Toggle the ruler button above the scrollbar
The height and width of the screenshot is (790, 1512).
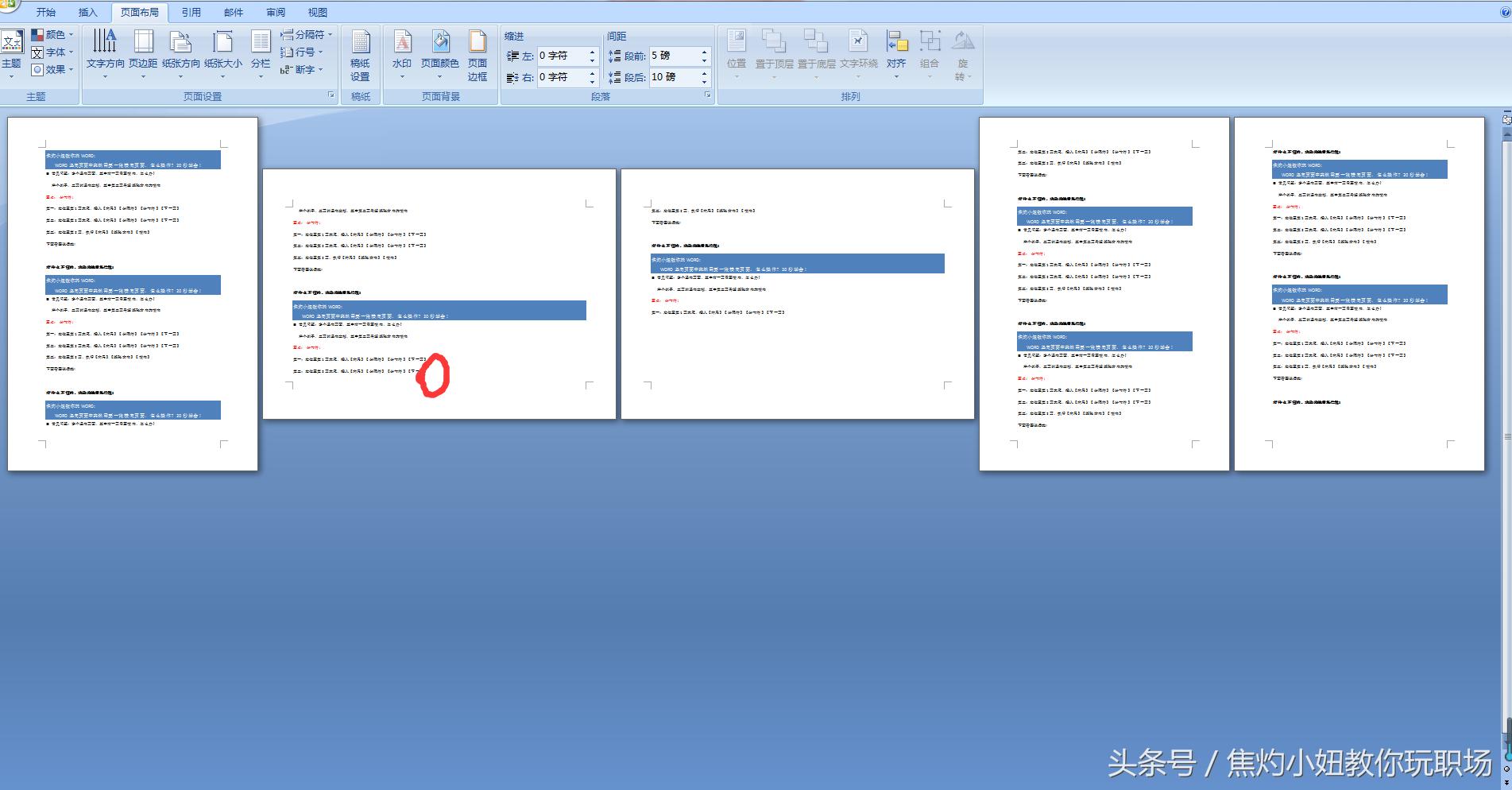pos(1506,119)
